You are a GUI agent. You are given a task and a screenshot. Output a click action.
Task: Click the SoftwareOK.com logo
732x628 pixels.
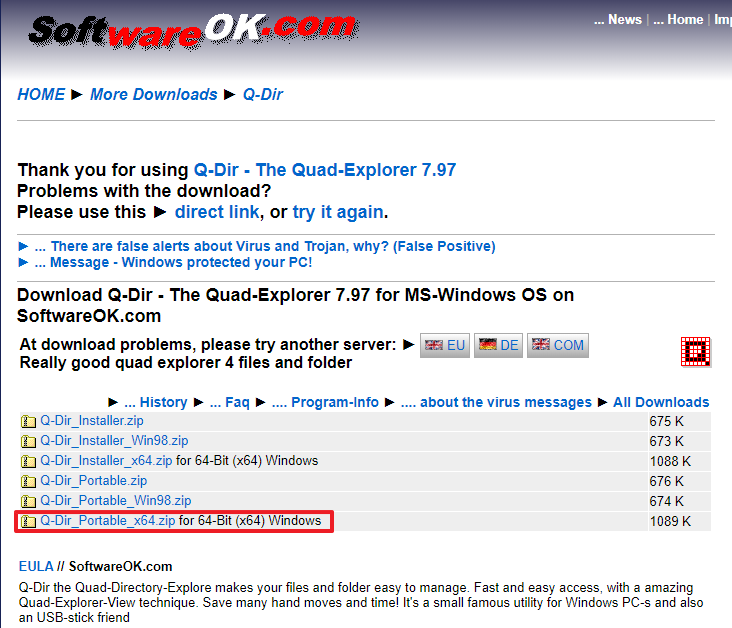coord(194,31)
